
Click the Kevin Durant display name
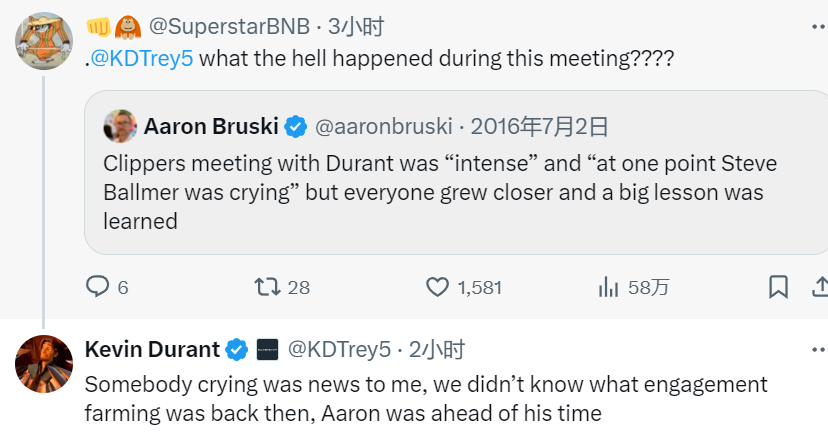152,349
